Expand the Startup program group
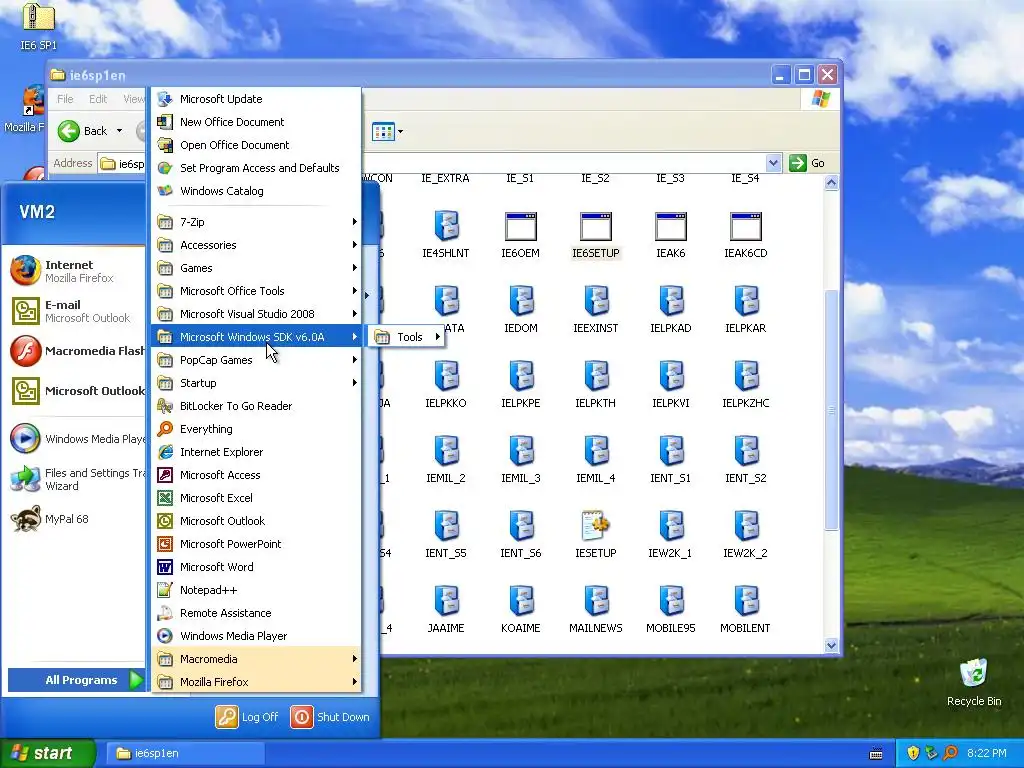The image size is (1024, 768). click(x=256, y=383)
